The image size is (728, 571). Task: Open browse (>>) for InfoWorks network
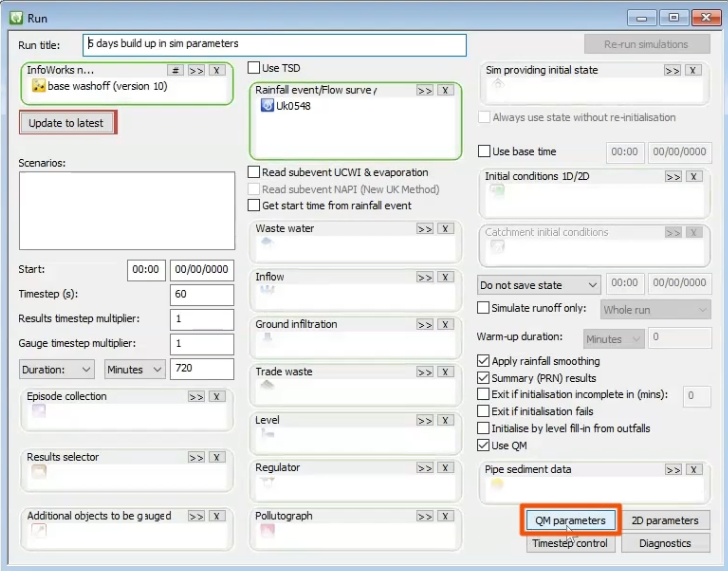[x=196, y=71]
